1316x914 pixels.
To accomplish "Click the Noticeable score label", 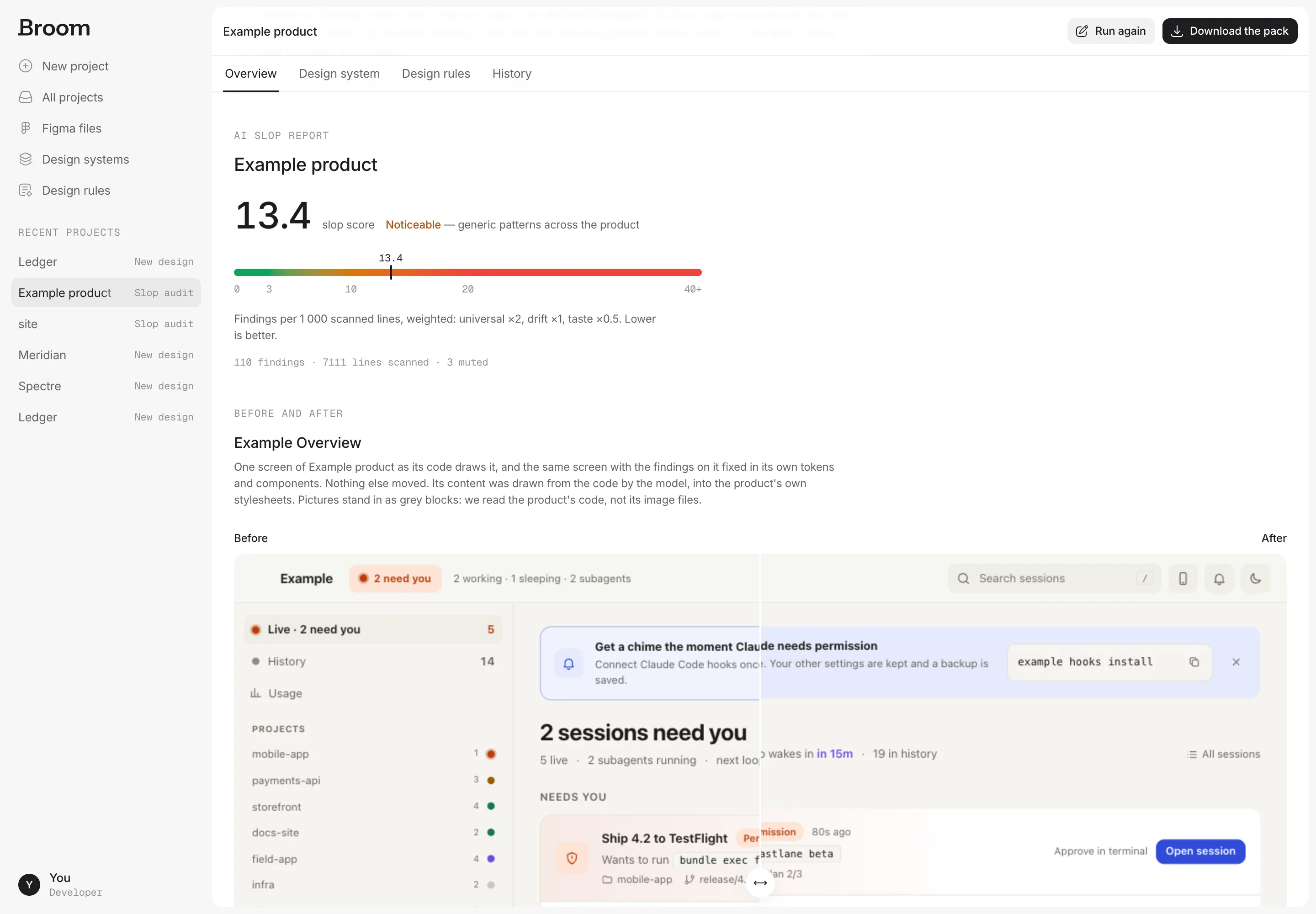I will [413, 224].
